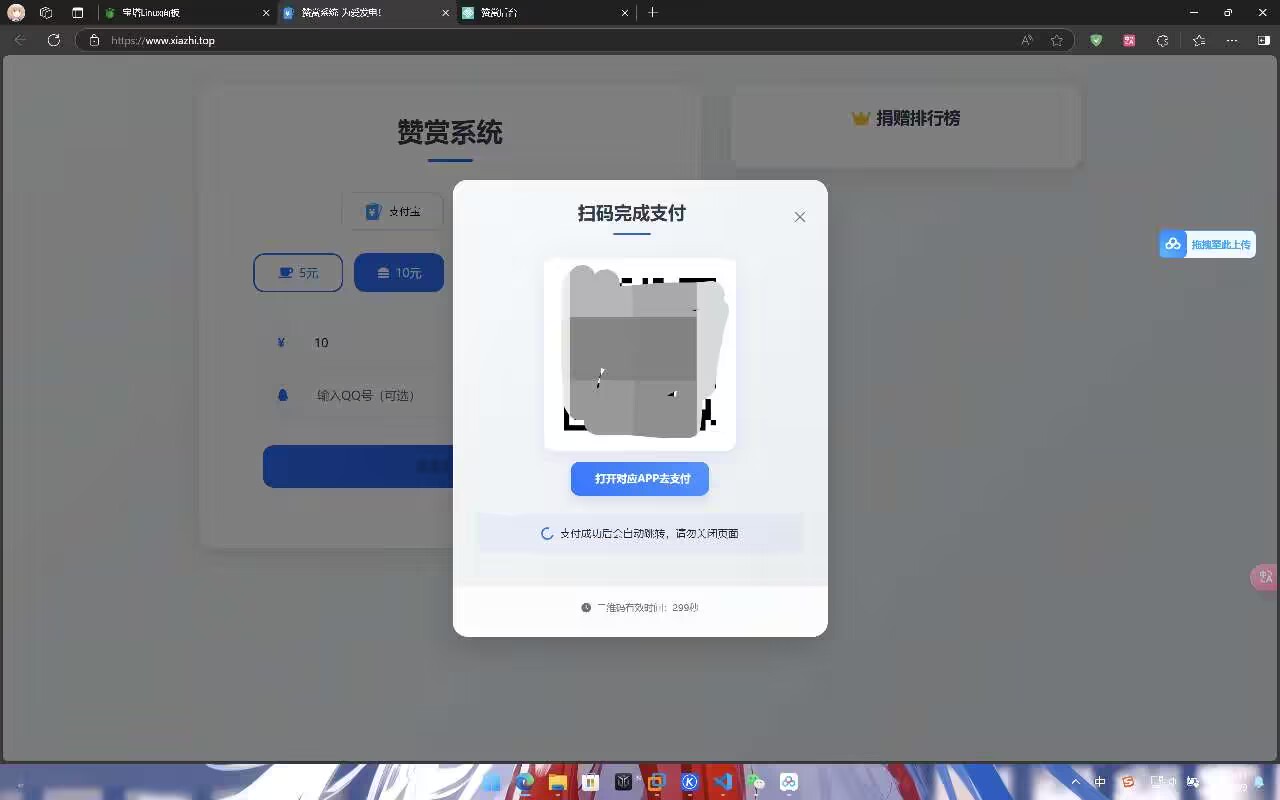The image size is (1280, 800).
Task: Open the Windows Start menu
Action: (491, 782)
